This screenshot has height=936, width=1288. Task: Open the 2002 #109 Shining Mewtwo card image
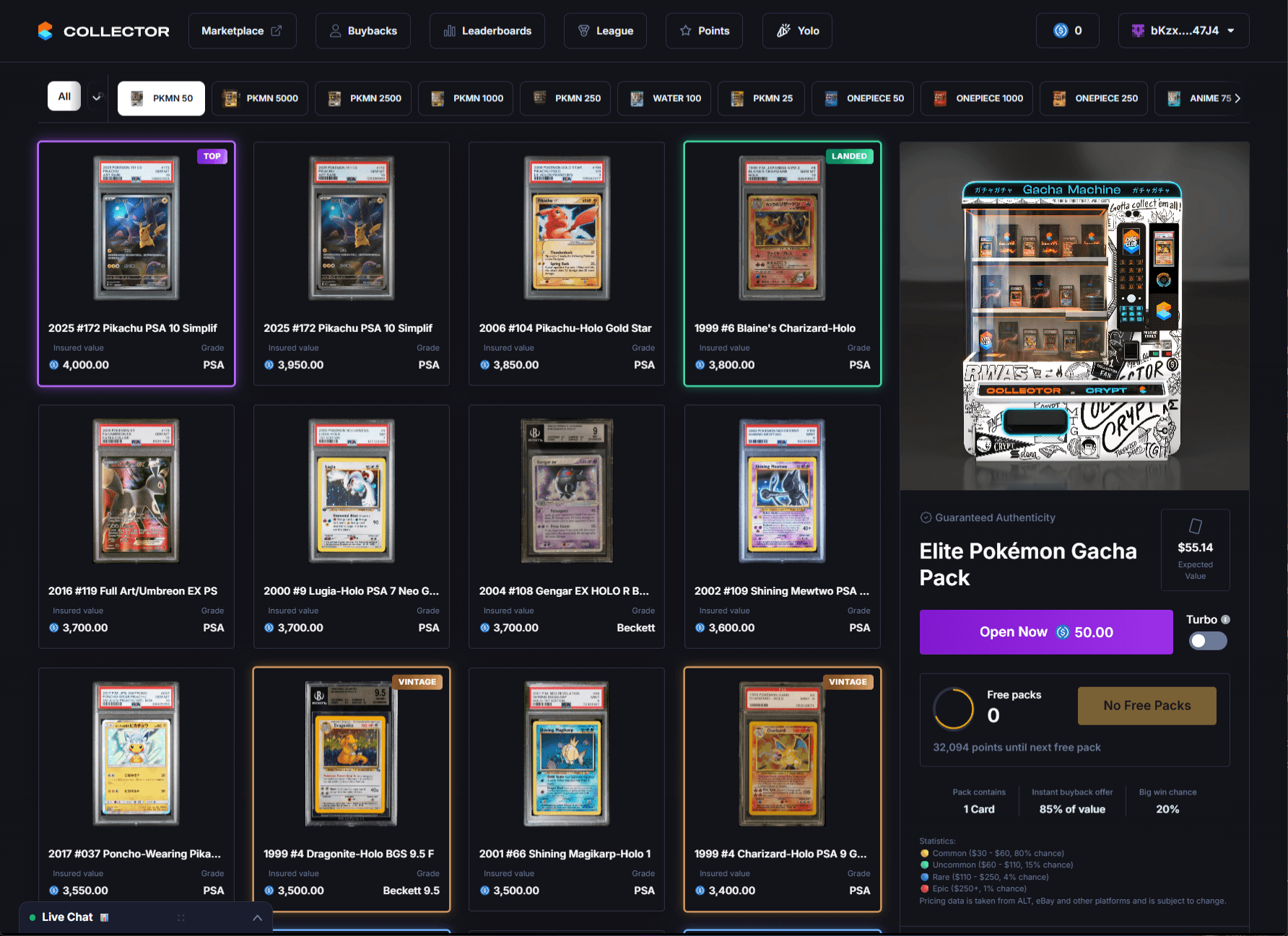coord(782,491)
